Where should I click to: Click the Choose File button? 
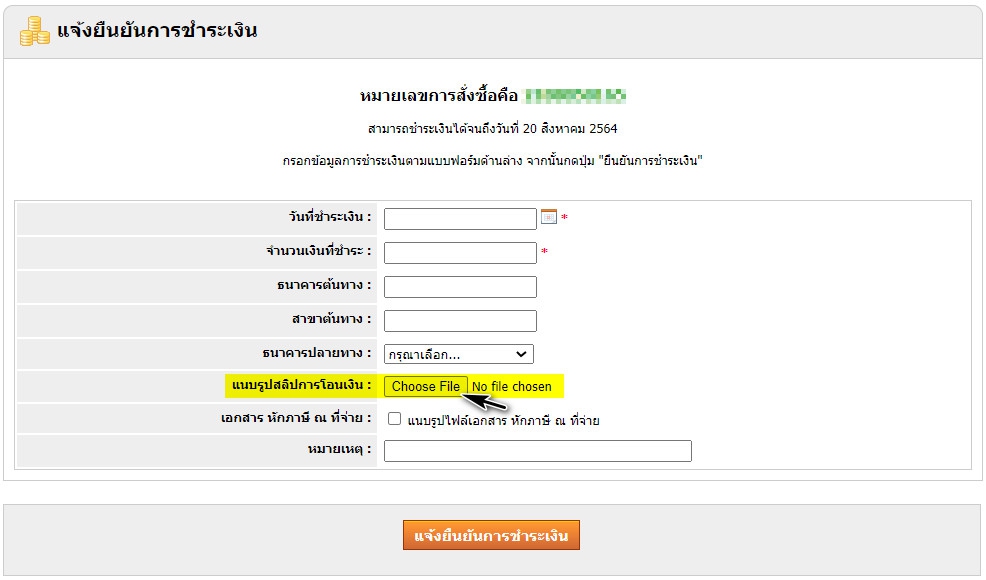426,386
